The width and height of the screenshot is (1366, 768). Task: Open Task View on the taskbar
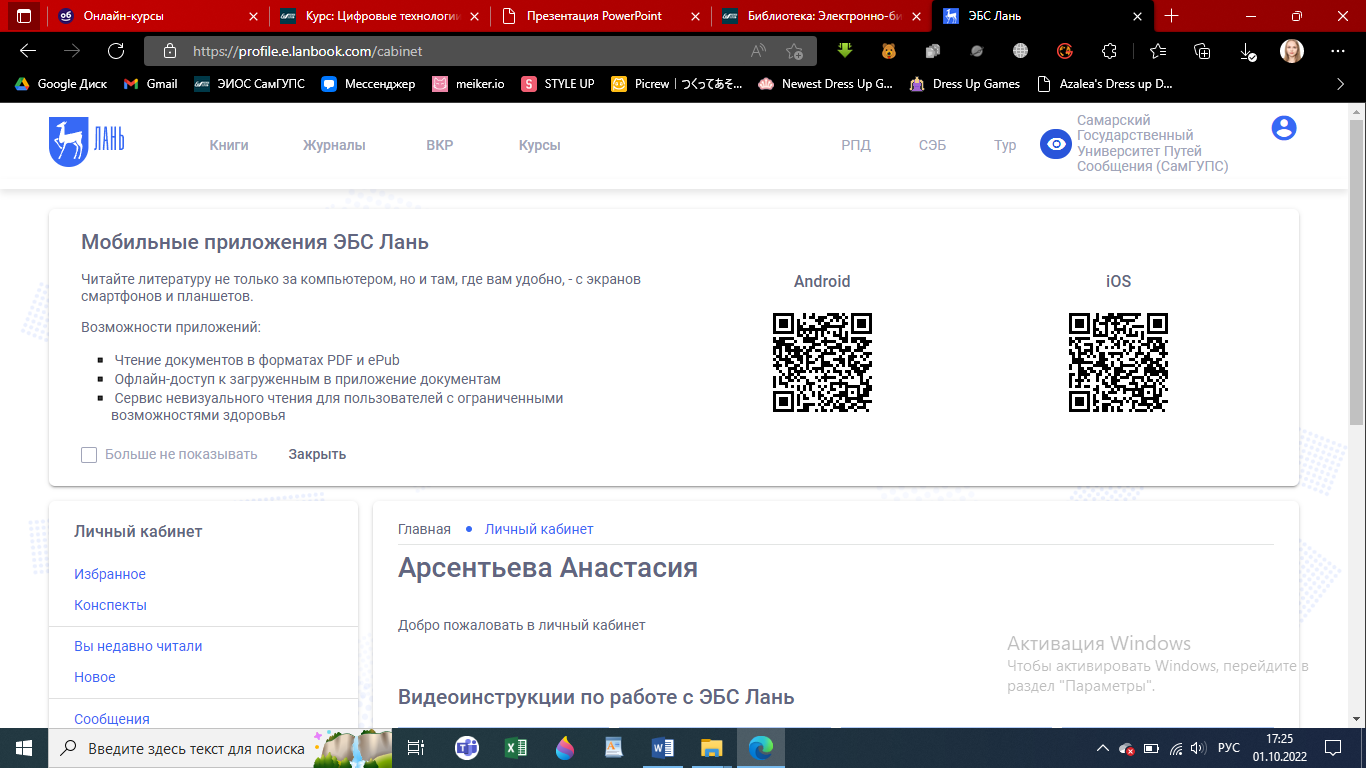click(x=417, y=747)
